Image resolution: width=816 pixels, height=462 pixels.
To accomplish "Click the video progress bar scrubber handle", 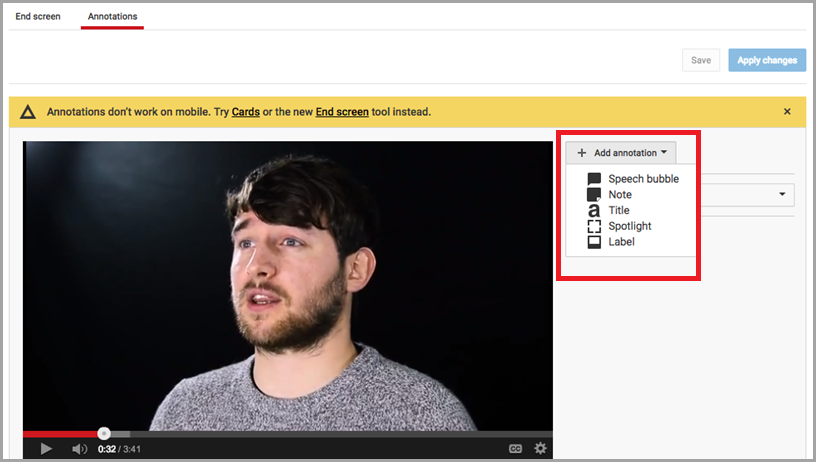I will coord(104,433).
